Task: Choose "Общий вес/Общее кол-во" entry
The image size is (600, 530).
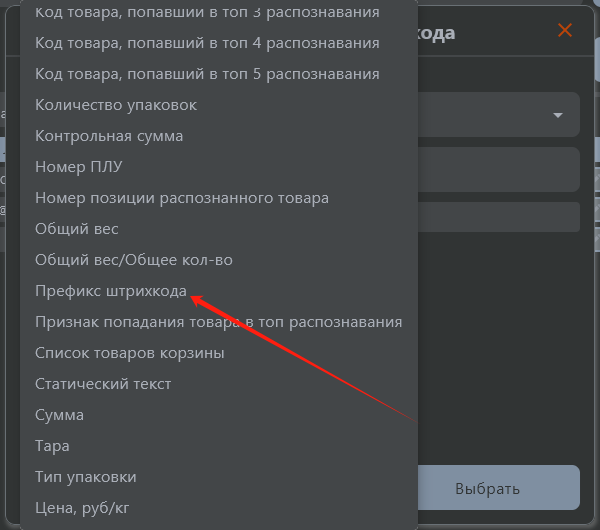Action: [x=134, y=260]
